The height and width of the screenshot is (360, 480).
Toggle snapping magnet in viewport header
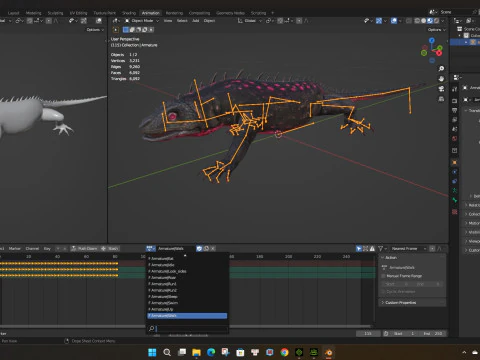(281, 21)
